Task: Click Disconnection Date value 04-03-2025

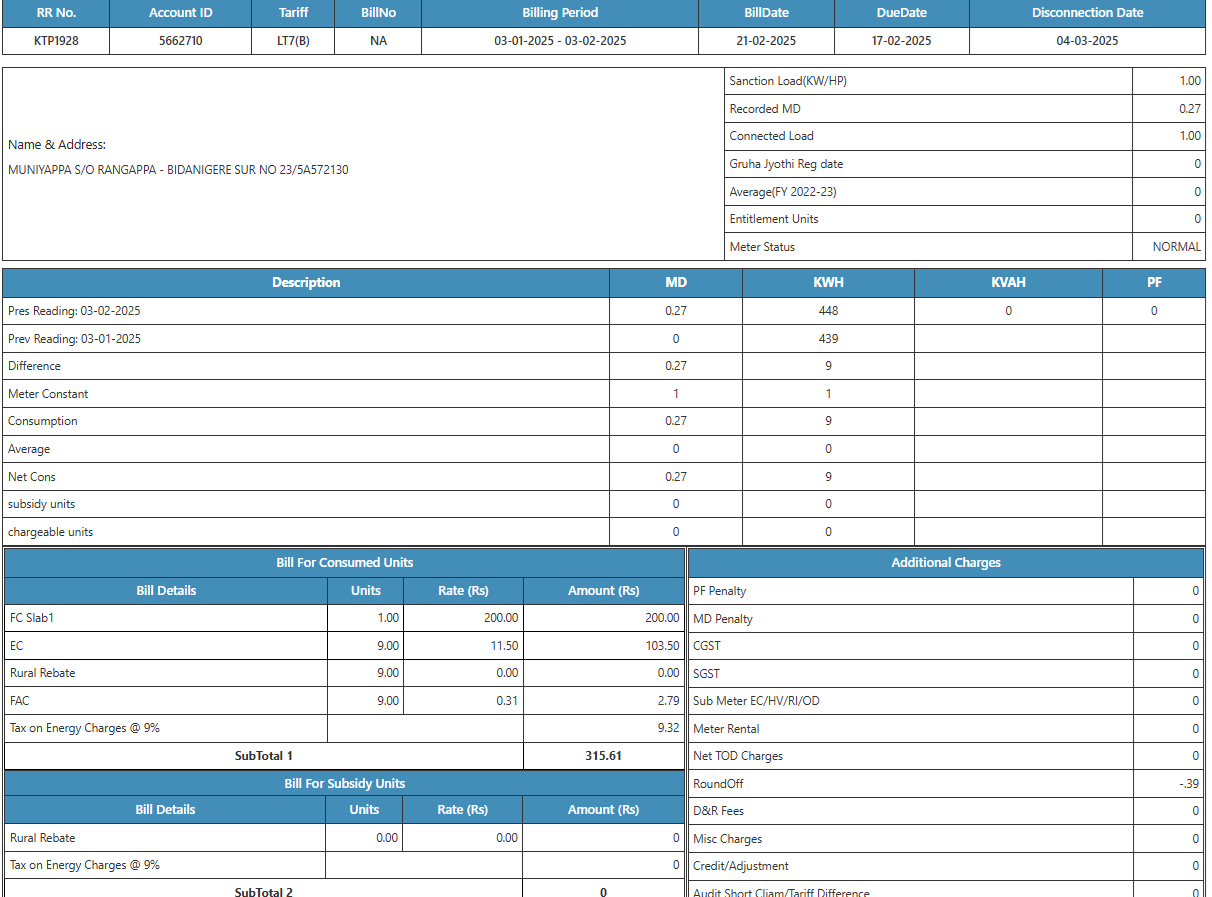Action: (1087, 41)
